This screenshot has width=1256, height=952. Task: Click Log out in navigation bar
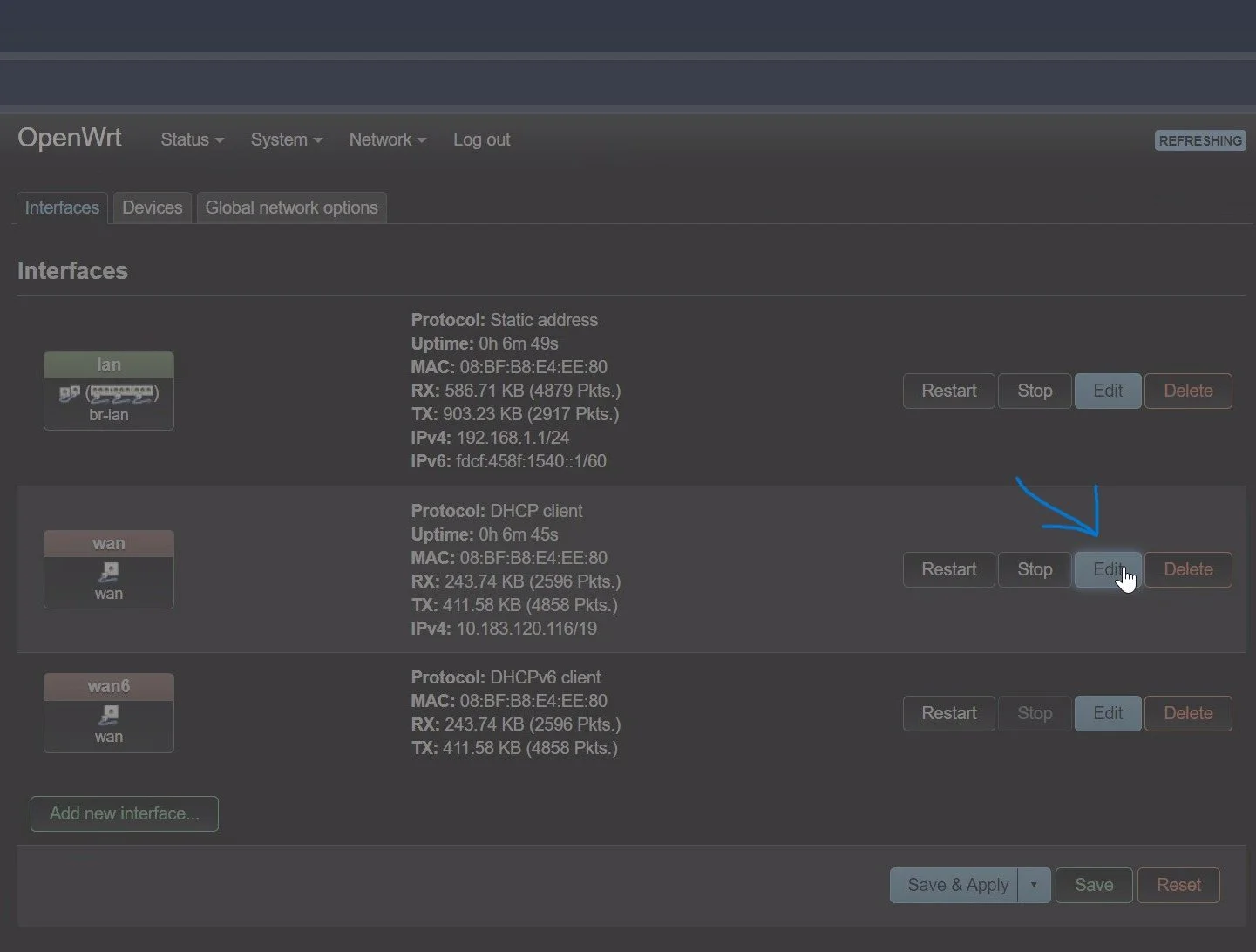(x=481, y=139)
